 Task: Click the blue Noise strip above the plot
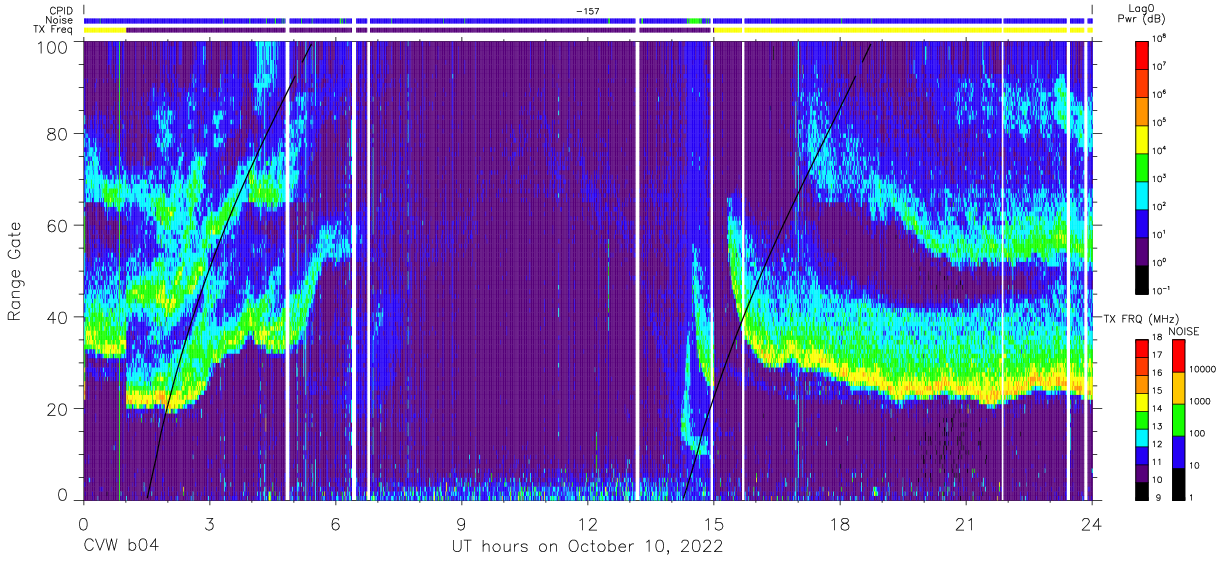590,20
